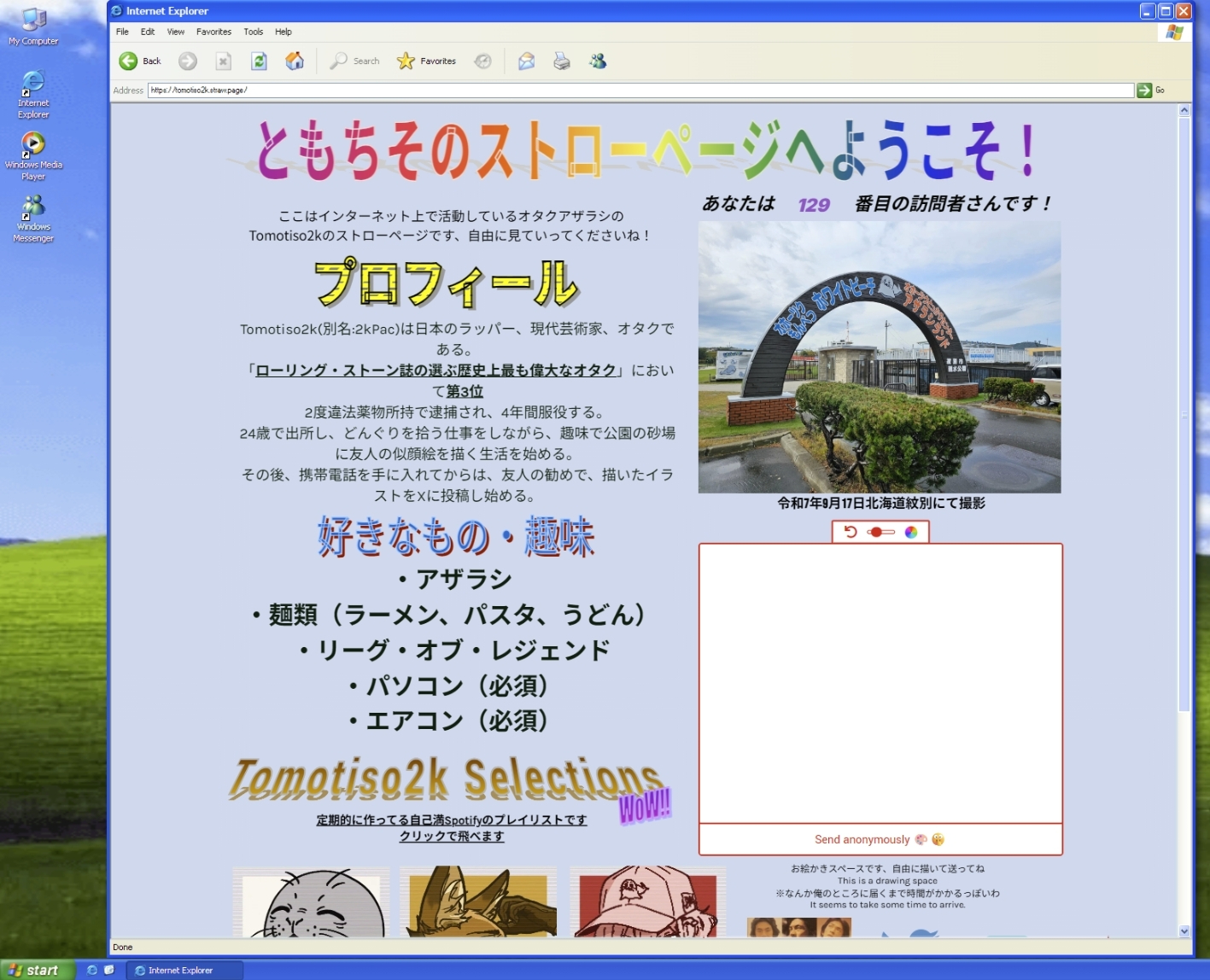Click the Home icon in the toolbar

point(295,61)
